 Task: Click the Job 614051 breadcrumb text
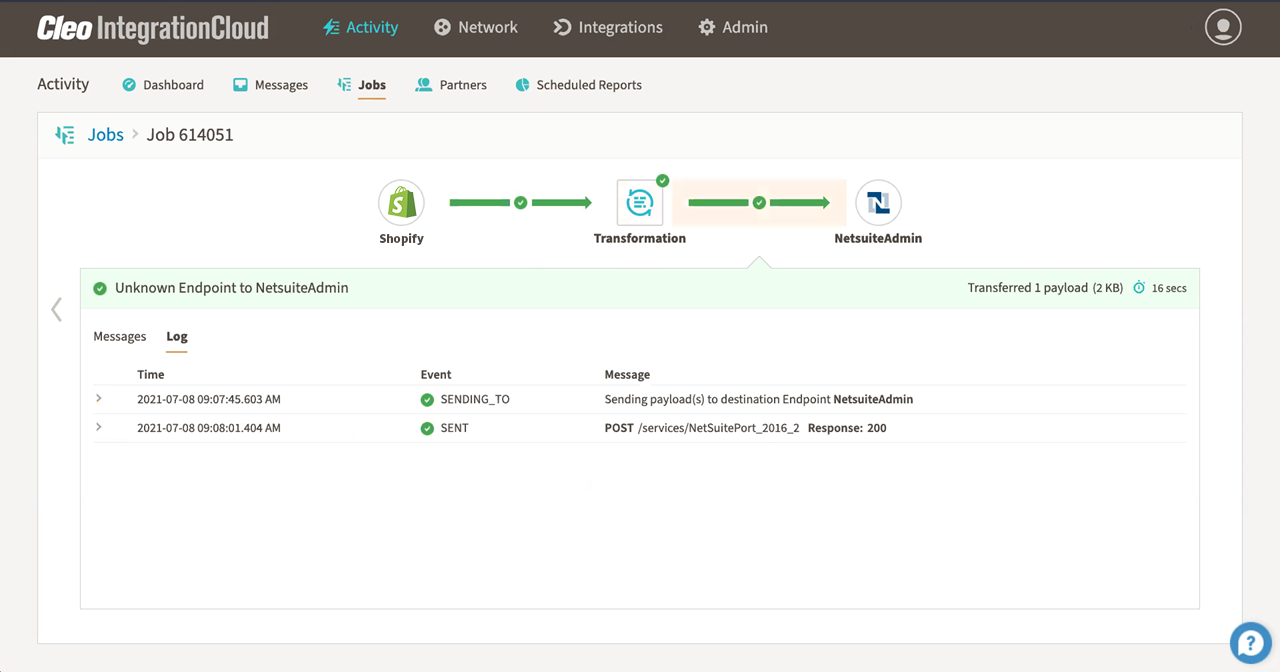click(190, 135)
